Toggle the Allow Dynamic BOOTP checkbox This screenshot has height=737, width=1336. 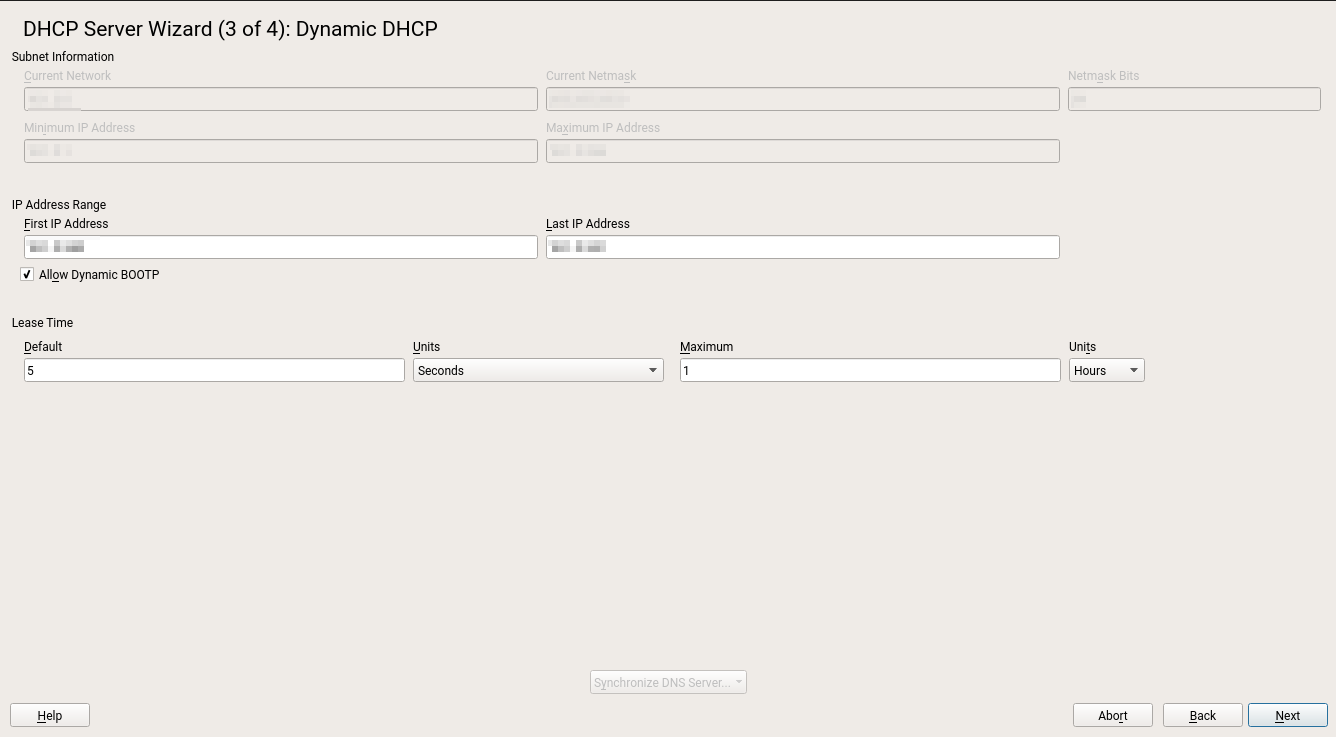[x=26, y=274]
